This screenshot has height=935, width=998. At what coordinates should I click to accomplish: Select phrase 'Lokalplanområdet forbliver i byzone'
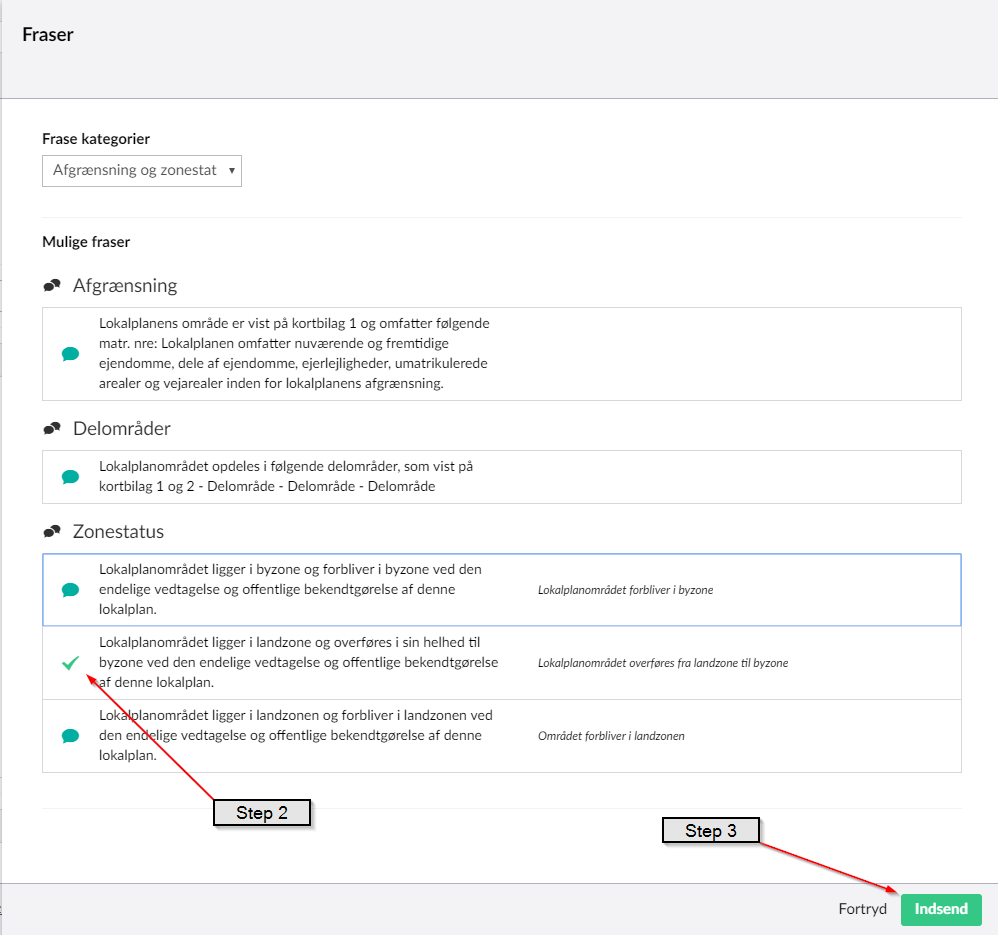tap(625, 590)
